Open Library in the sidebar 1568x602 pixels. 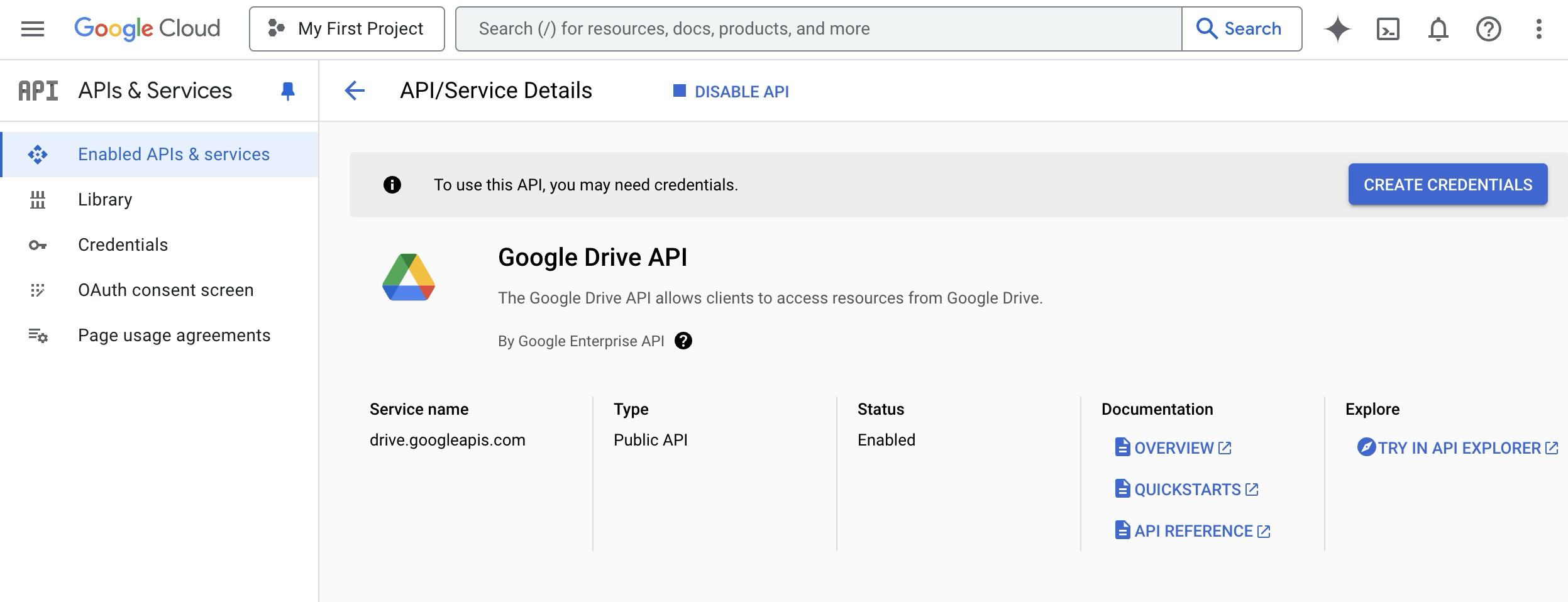click(159, 200)
